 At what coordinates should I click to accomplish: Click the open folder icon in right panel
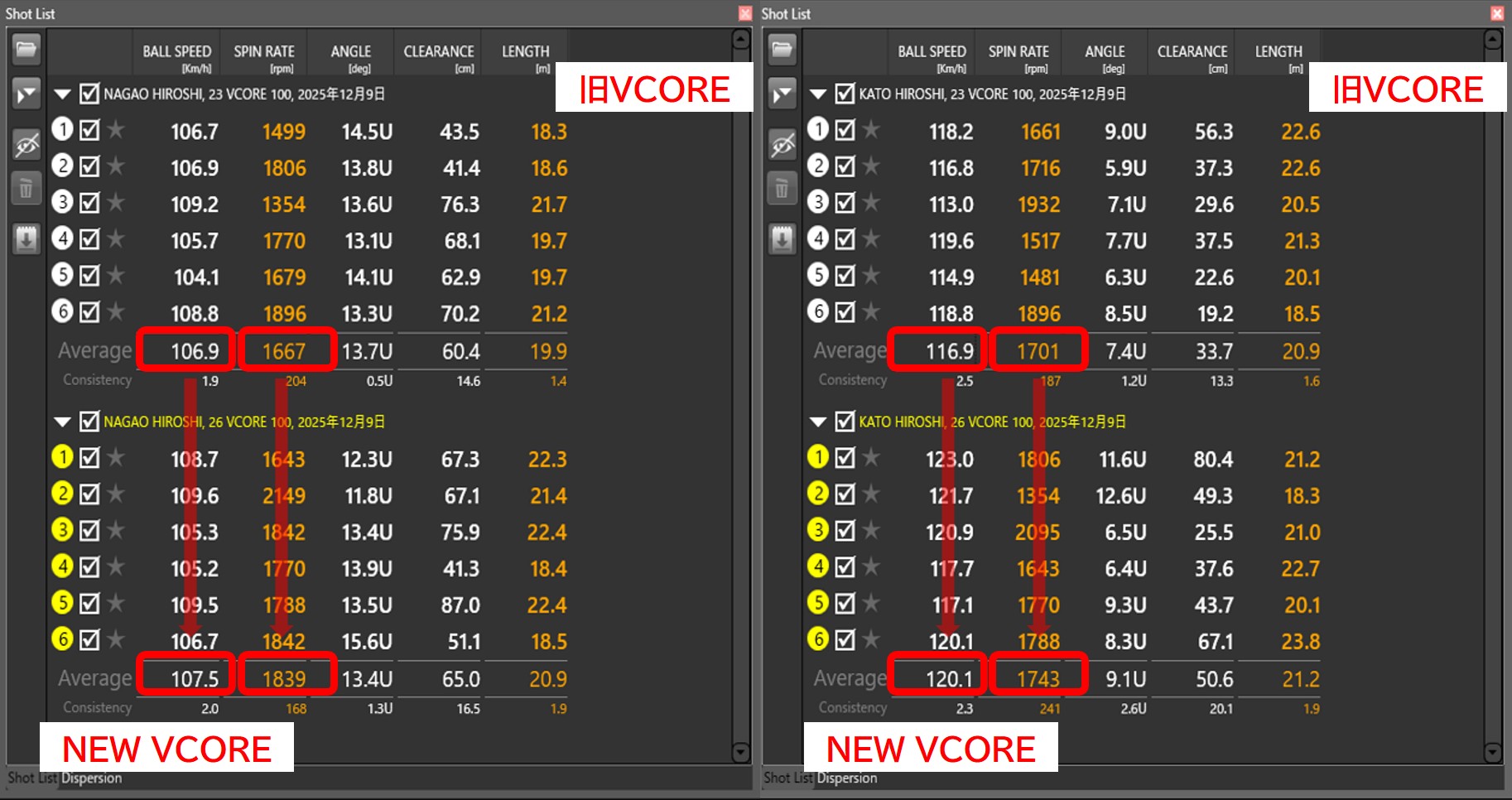782,49
